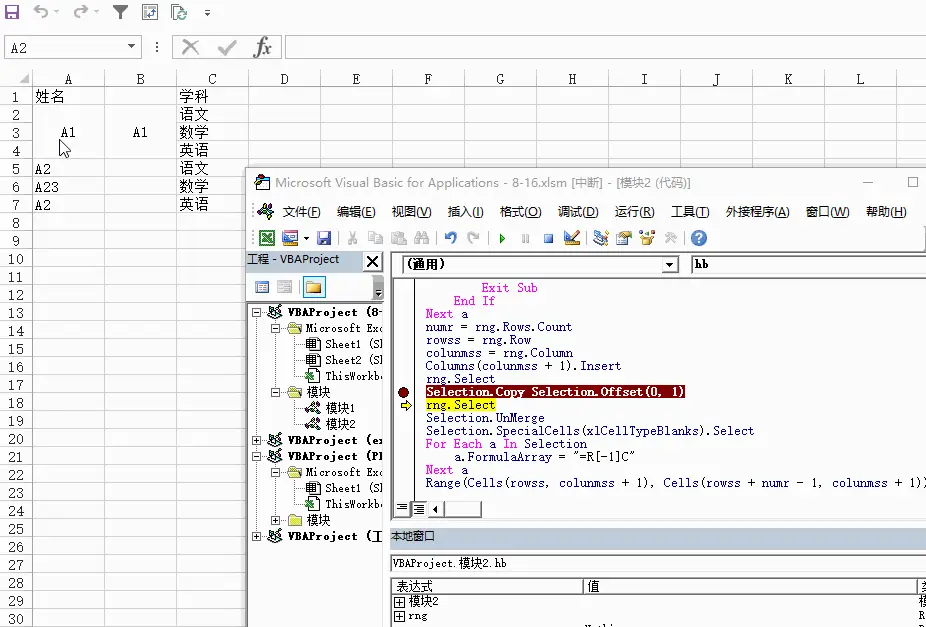Image resolution: width=926 pixels, height=627 pixels.
Task: Open the 调试(D) menu
Action: pos(578,212)
